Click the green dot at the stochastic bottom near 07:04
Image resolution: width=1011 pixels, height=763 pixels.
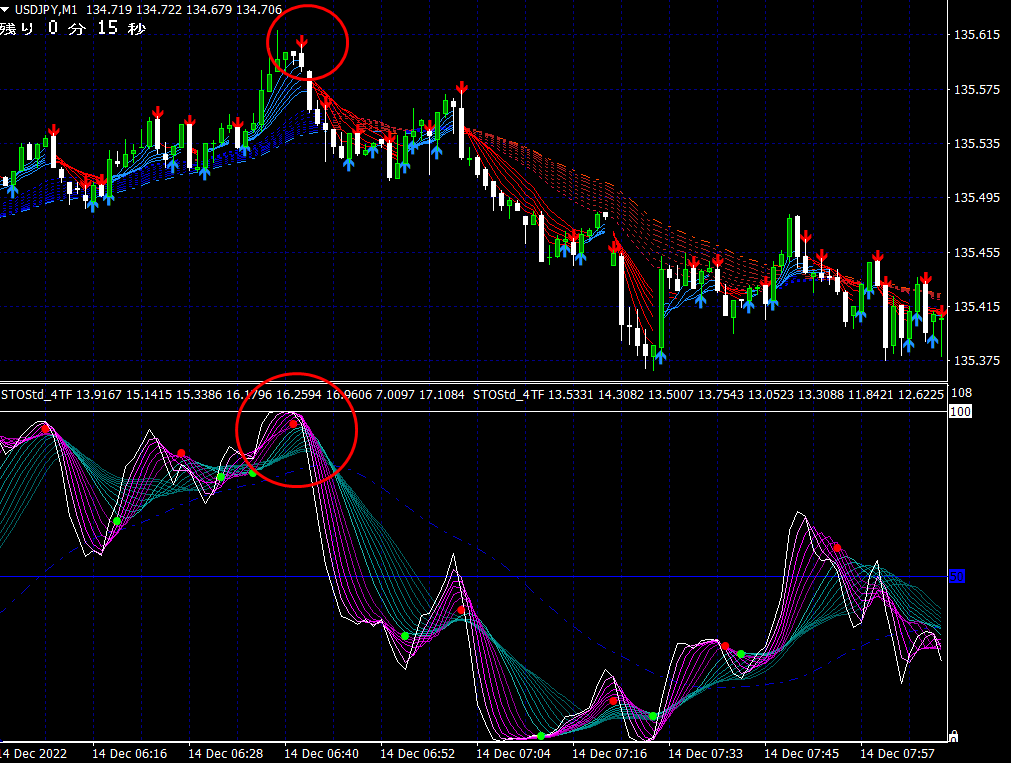(x=541, y=736)
